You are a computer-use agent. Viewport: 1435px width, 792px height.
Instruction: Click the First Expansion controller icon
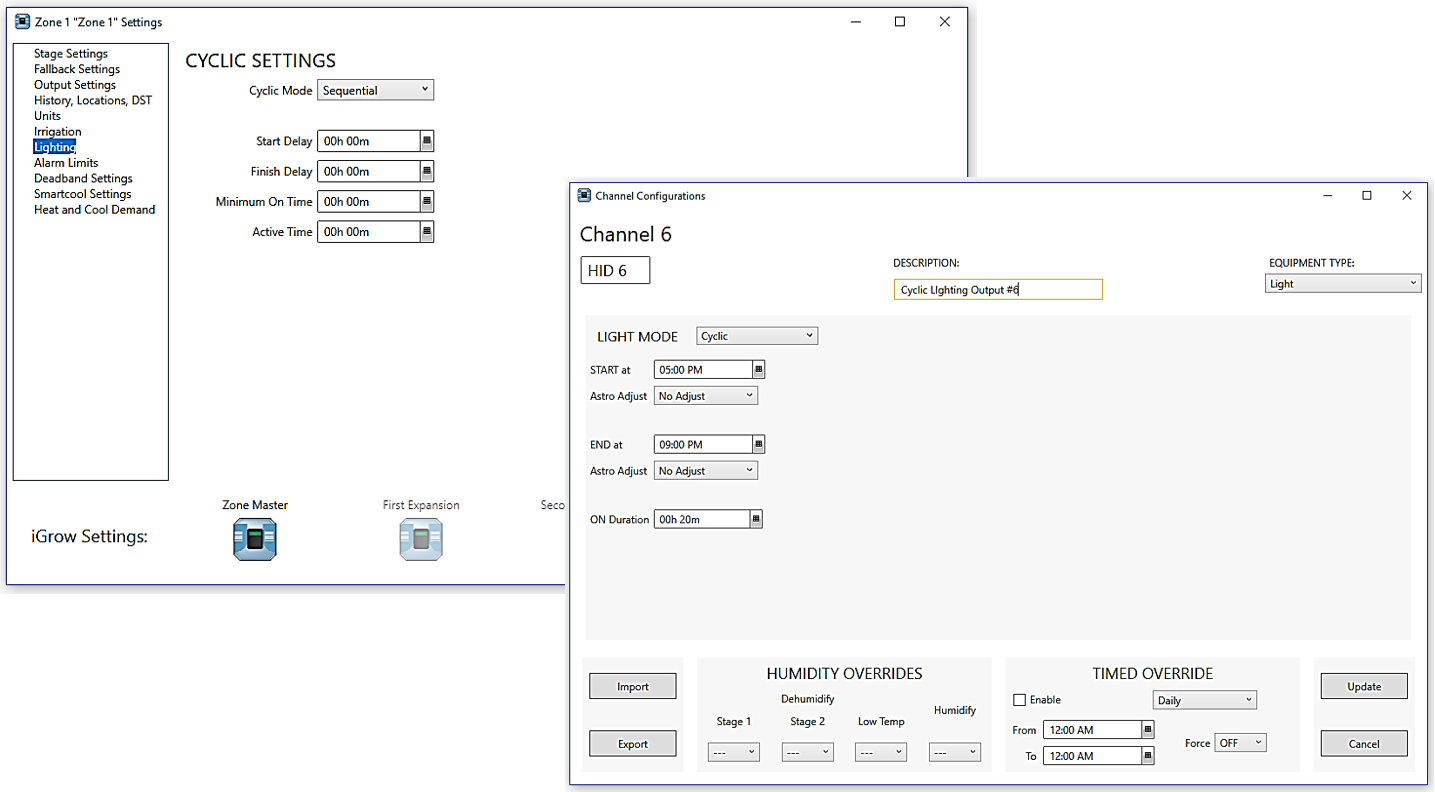click(421, 539)
